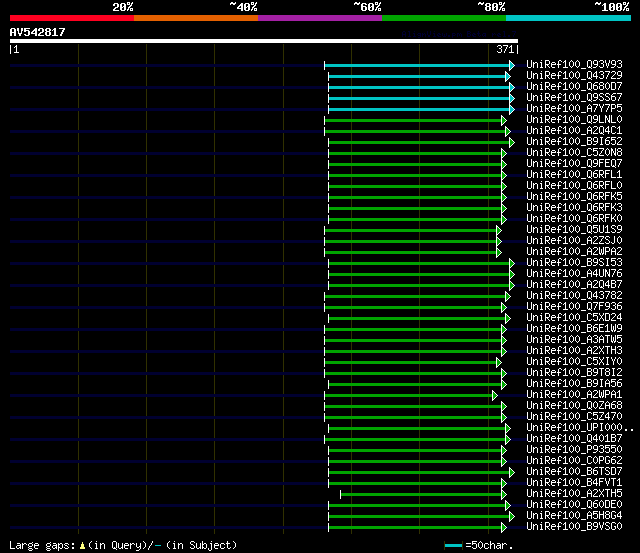Click the arrowhead ending the B6TSD7 bar

(x=512, y=473)
